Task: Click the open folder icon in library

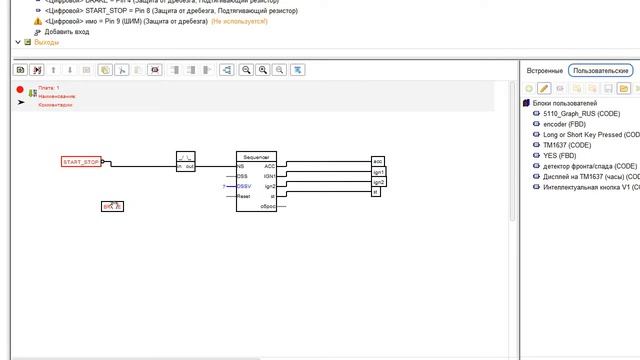Action: click(x=624, y=88)
